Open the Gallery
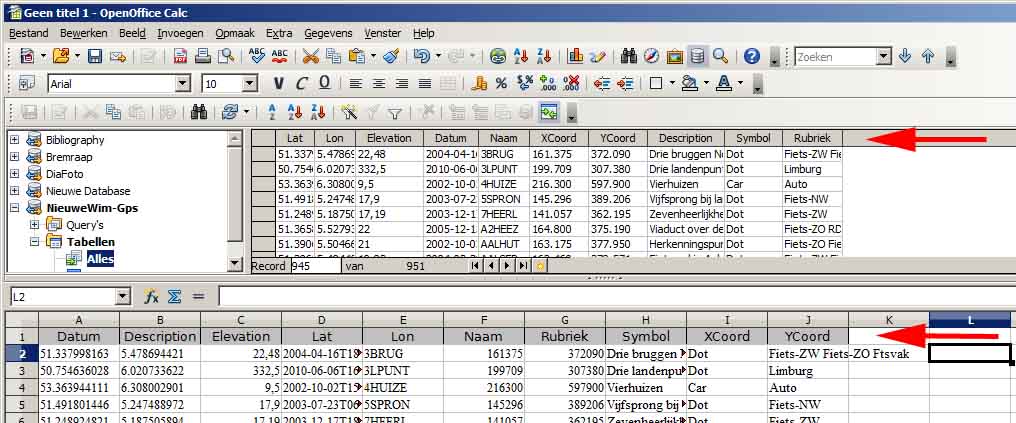This screenshot has height=423, width=1016. [x=675, y=56]
